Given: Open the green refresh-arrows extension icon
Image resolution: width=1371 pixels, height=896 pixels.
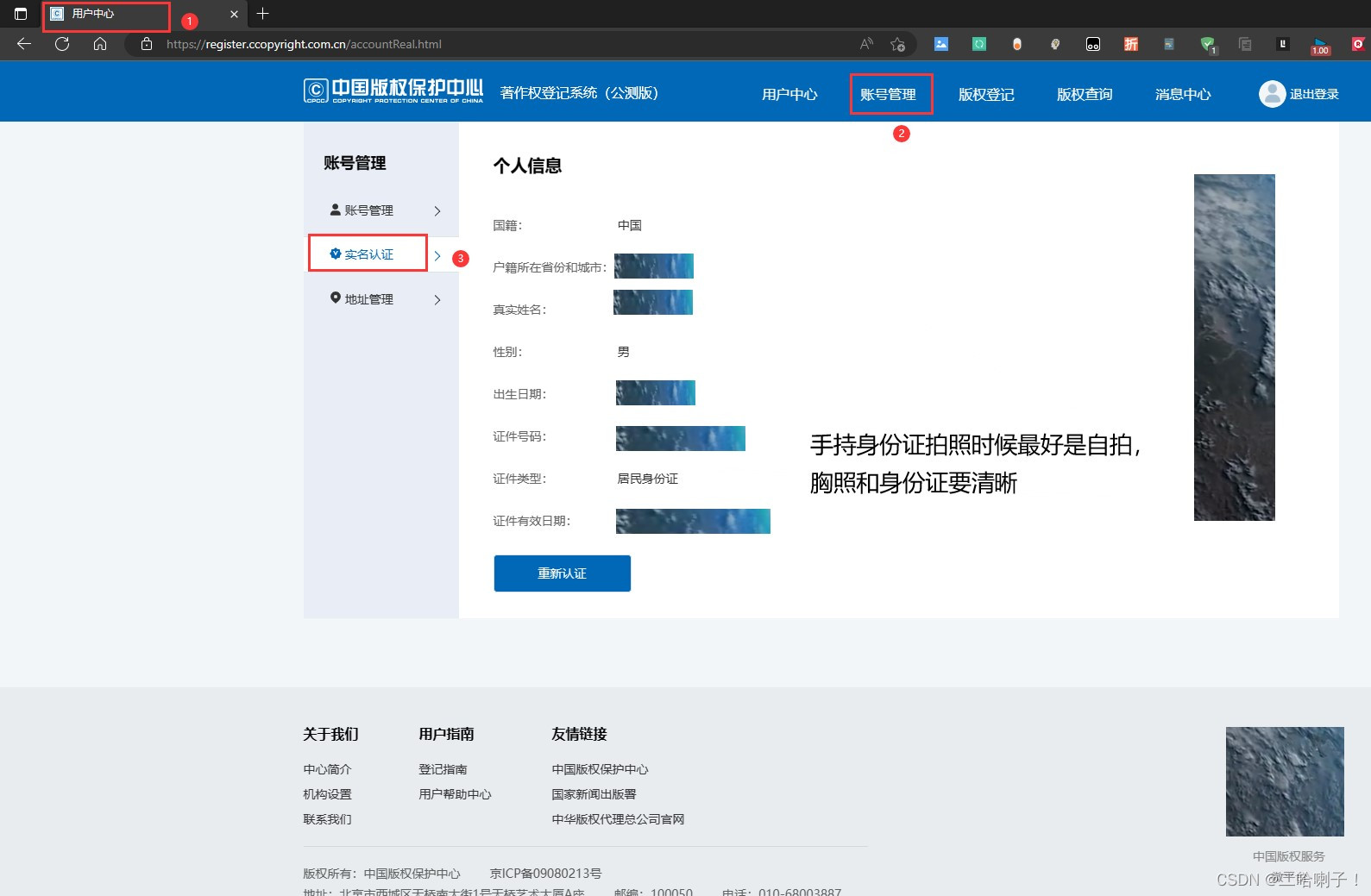Looking at the screenshot, I should pyautogui.click(x=979, y=44).
